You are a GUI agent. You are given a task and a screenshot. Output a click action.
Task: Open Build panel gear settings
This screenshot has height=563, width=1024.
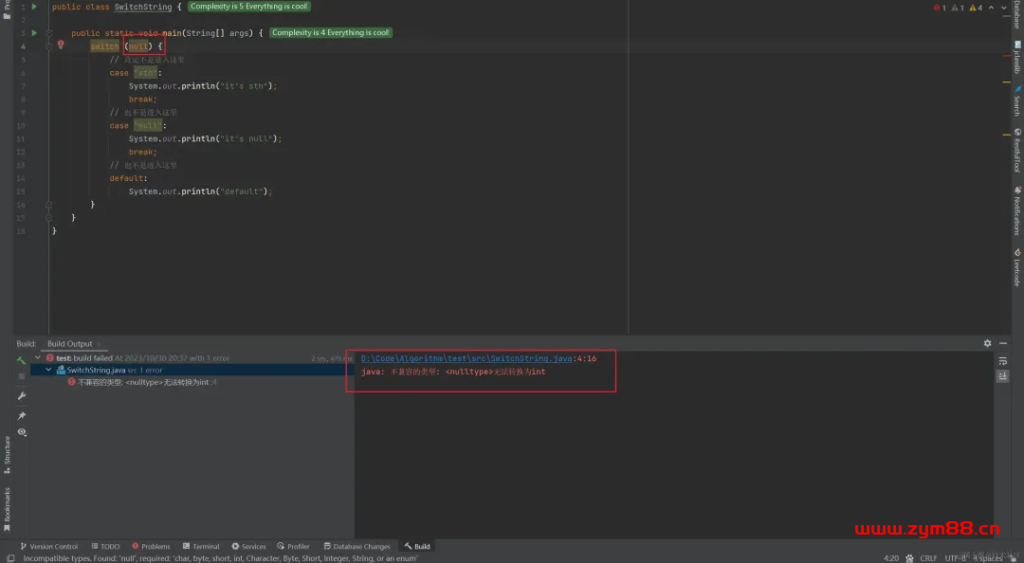(988, 344)
